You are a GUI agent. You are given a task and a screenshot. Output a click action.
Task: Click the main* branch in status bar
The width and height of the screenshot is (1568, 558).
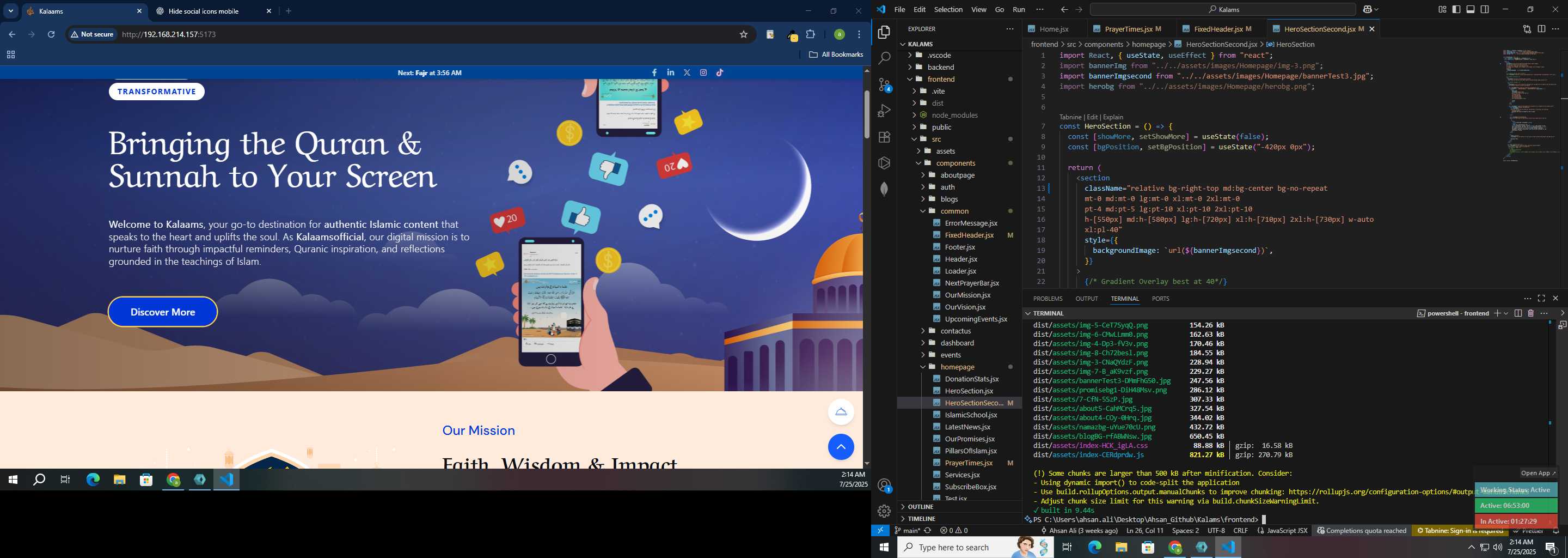point(907,531)
